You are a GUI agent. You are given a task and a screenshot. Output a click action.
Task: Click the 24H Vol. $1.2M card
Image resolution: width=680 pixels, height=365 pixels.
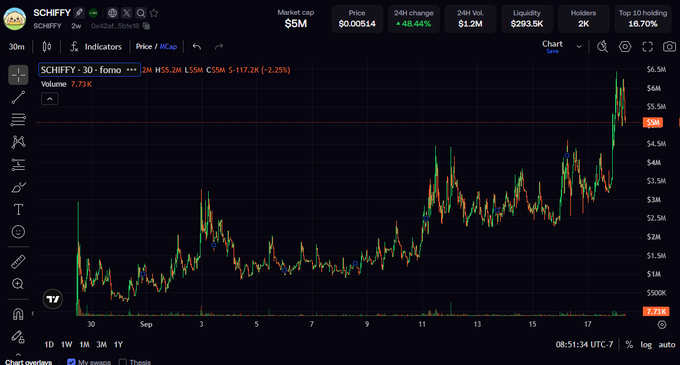click(470, 19)
